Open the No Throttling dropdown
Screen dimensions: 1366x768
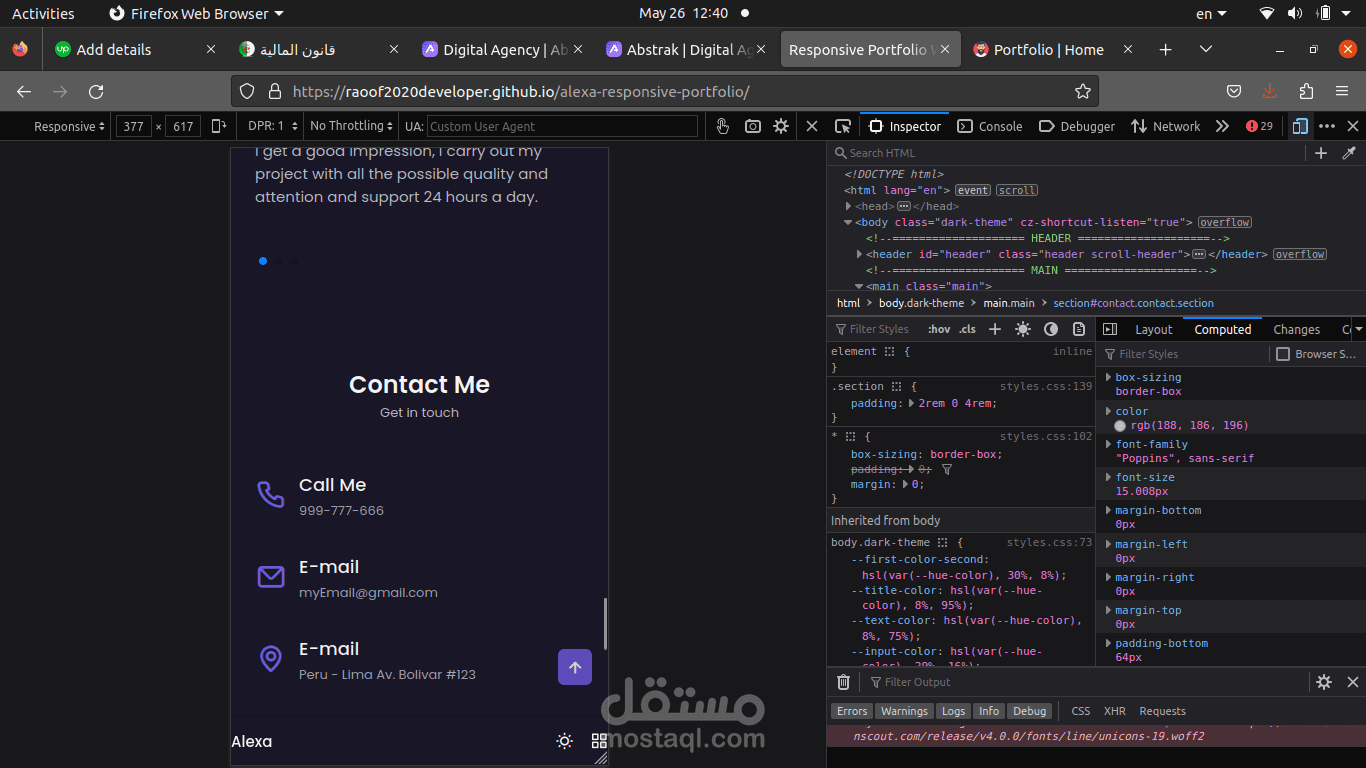point(352,126)
